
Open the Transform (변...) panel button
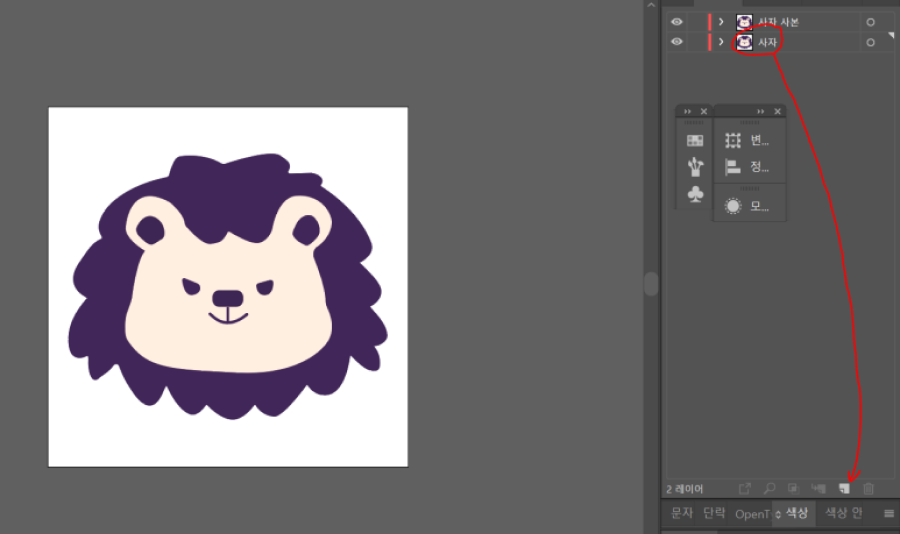749,141
